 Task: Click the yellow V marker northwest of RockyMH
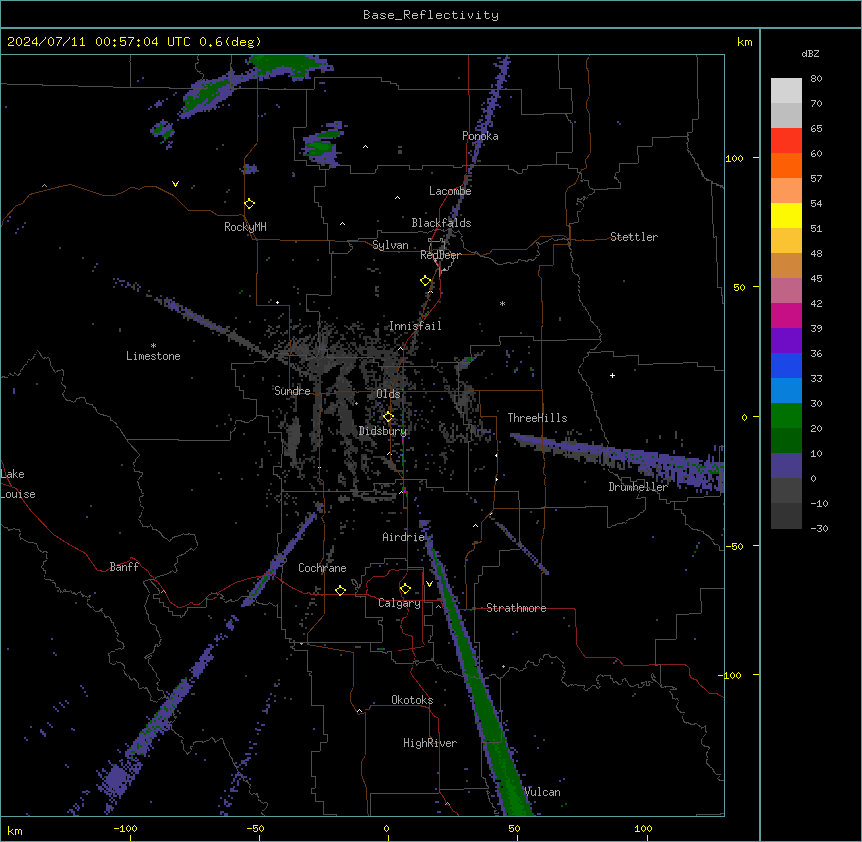click(x=175, y=184)
